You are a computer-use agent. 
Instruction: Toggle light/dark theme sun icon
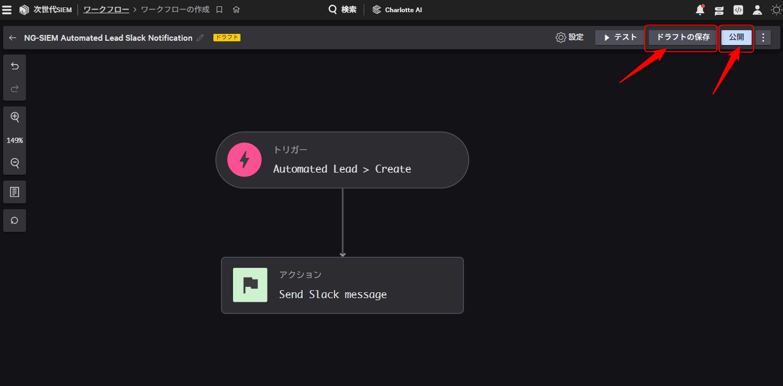[776, 10]
